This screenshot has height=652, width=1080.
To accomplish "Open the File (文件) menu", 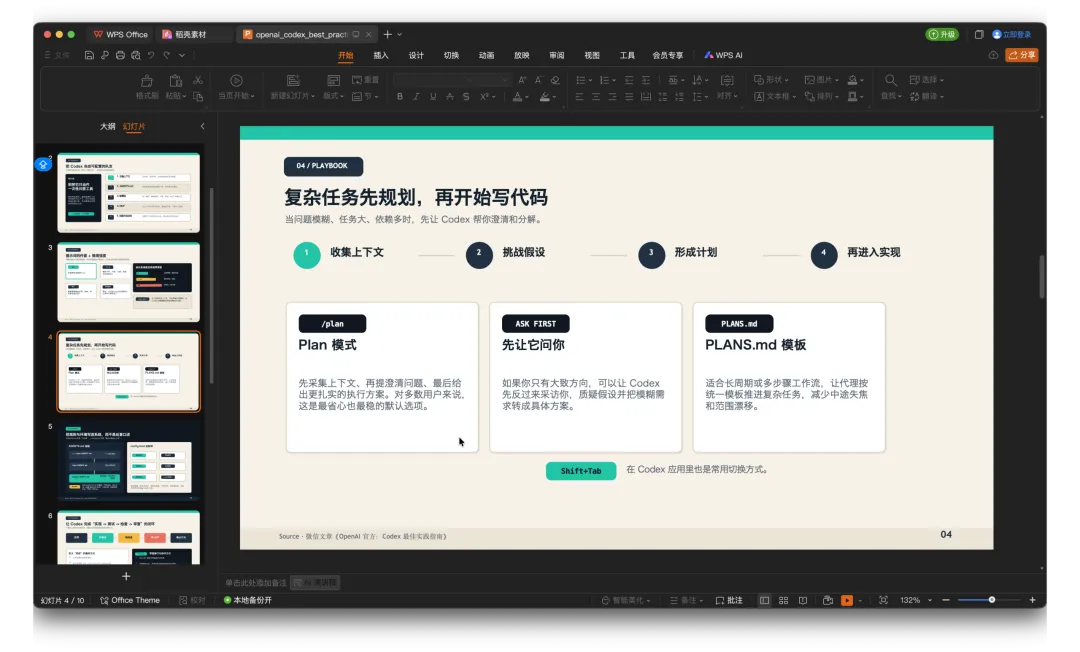I will (x=58, y=55).
